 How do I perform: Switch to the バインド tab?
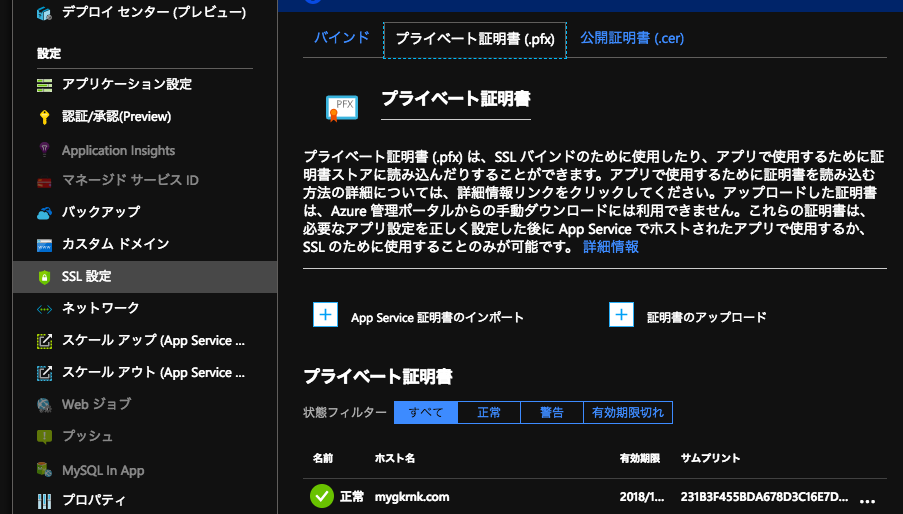(x=342, y=38)
